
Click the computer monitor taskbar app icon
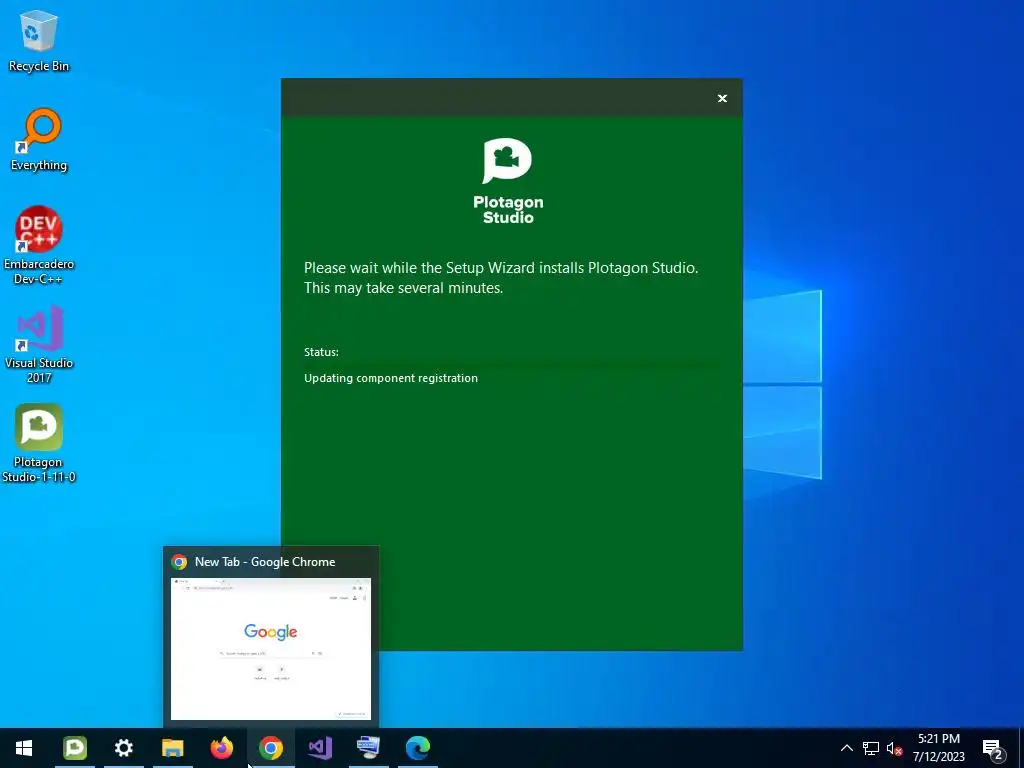coord(368,748)
